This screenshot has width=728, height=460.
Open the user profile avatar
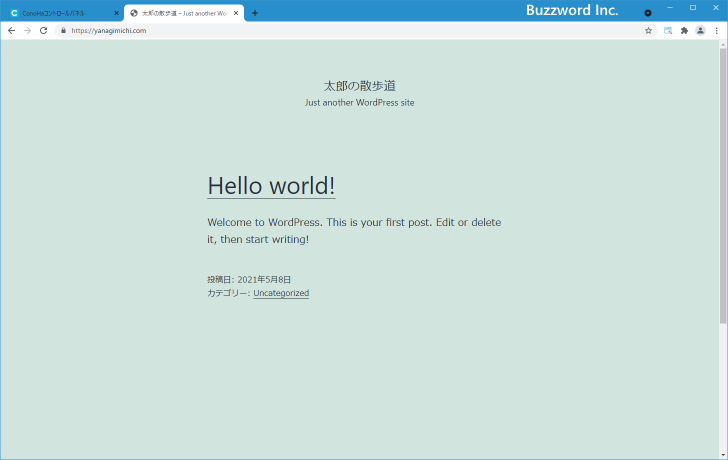coord(701,31)
